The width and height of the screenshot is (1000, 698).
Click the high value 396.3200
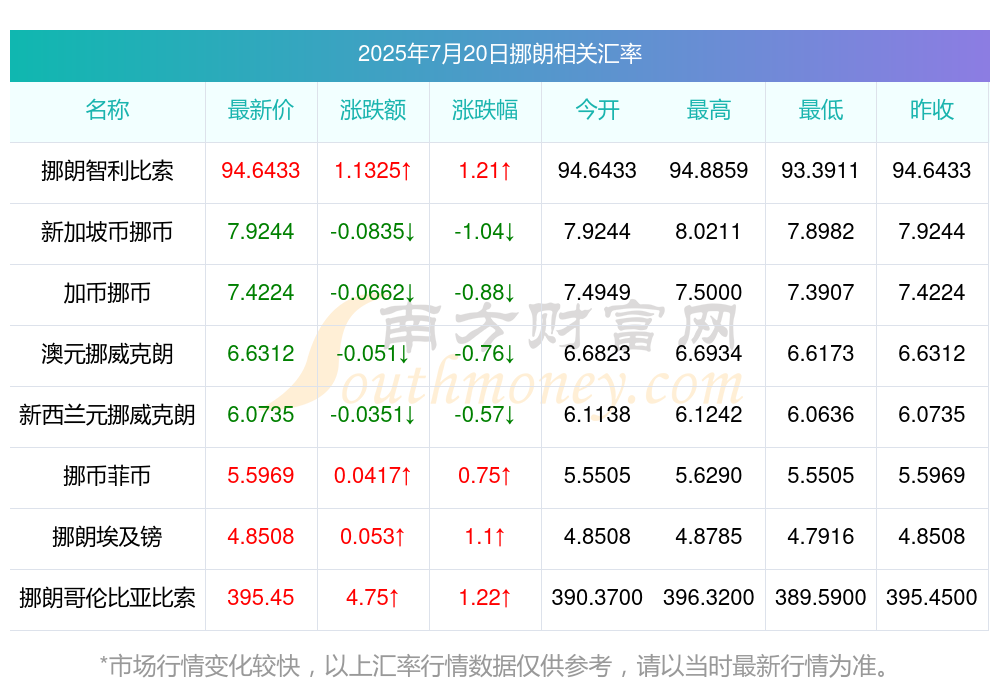coord(709,598)
